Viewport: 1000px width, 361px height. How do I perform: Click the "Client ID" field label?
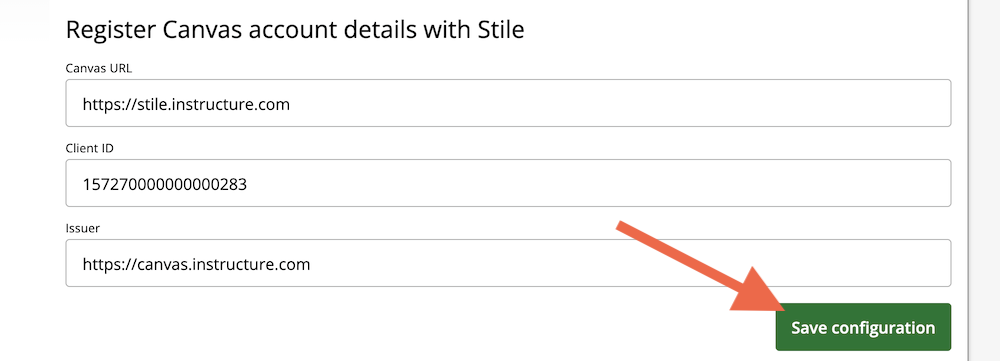89,148
